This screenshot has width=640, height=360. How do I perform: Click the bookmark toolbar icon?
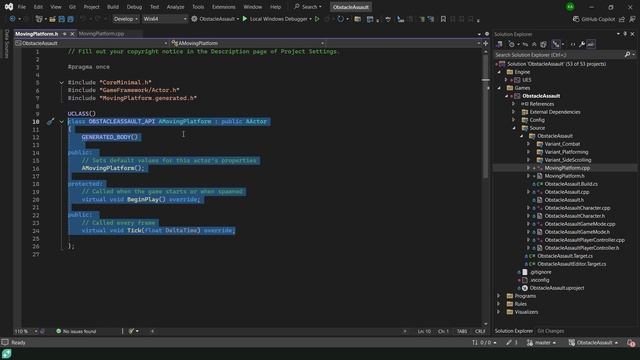pos(443,19)
